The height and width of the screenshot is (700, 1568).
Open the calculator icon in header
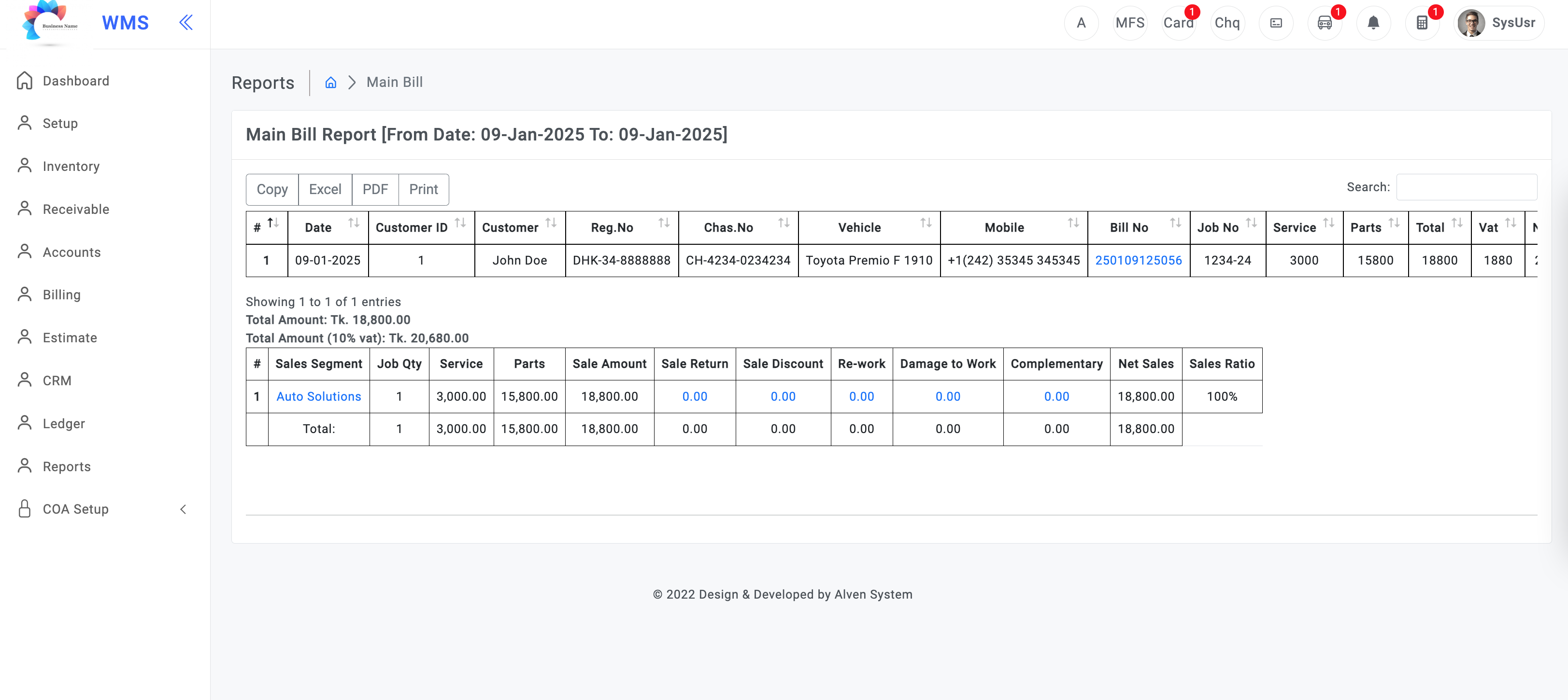coord(1422,23)
